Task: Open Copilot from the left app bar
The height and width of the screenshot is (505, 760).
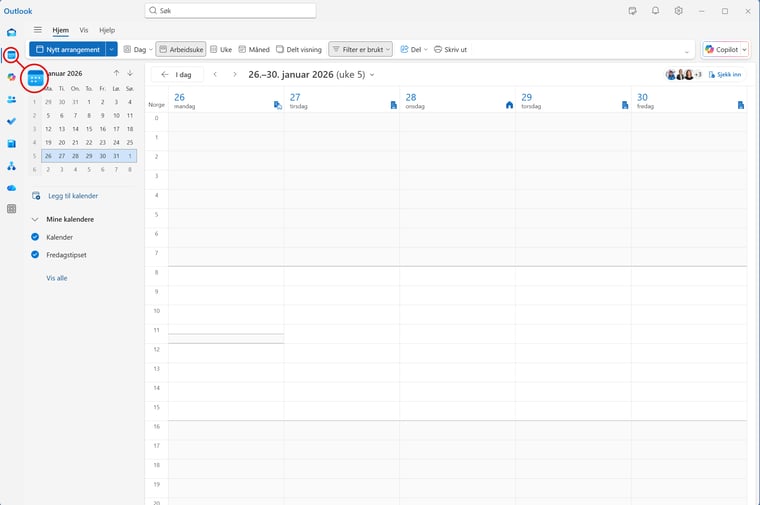Action: pyautogui.click(x=12, y=77)
